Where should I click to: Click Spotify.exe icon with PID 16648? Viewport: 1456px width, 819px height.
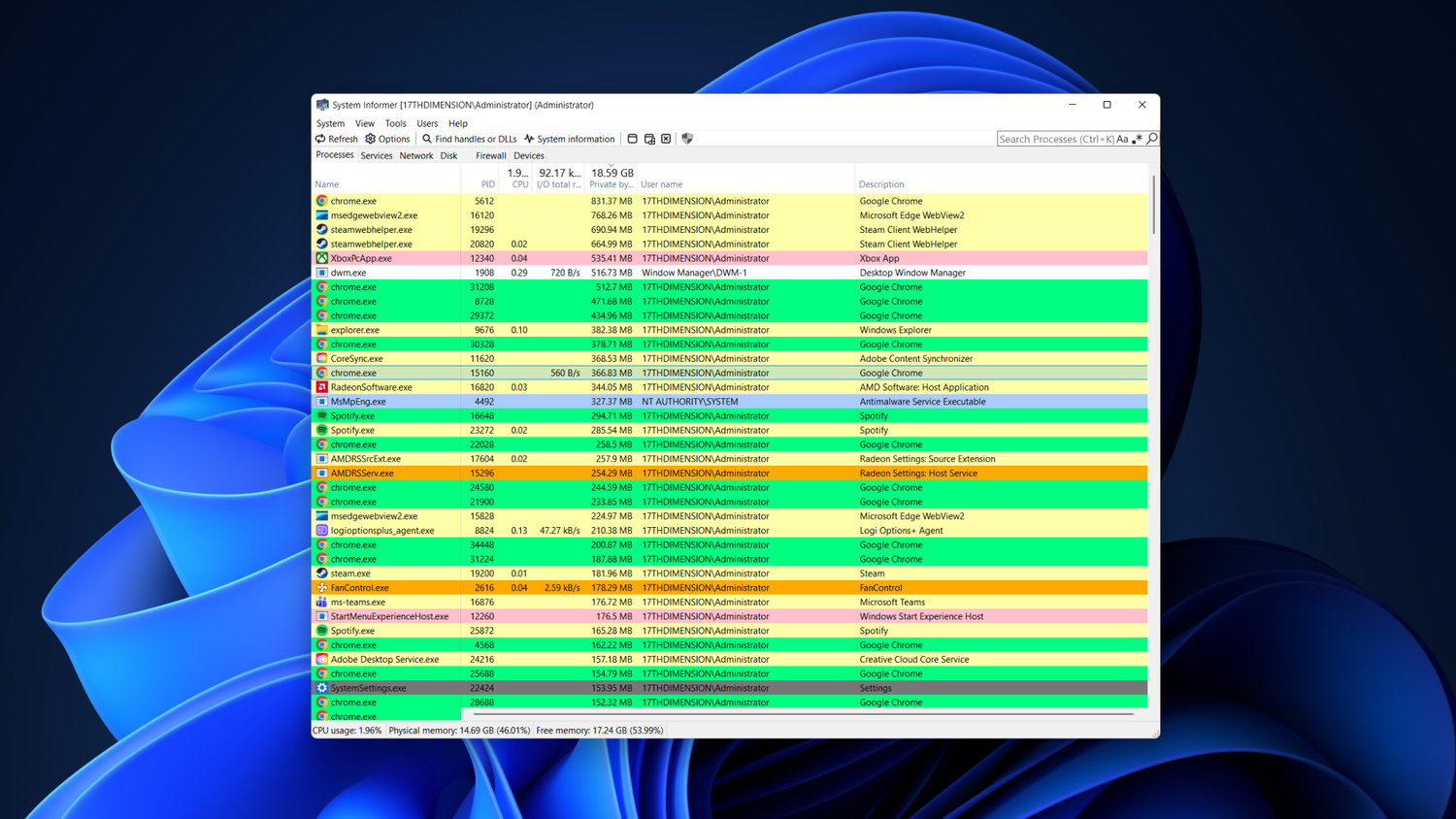[x=321, y=415]
